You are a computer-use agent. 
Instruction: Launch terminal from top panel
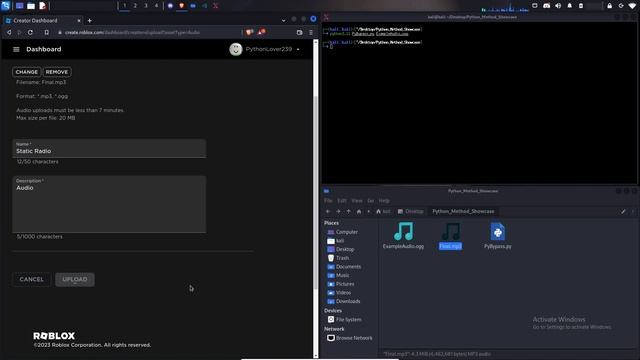pos(19,6)
